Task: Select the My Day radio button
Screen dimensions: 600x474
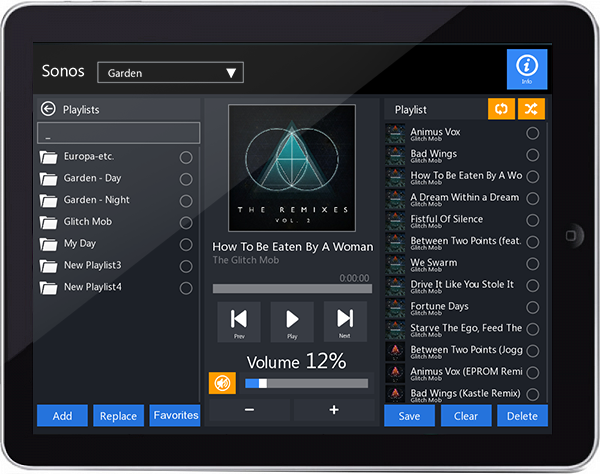Action: click(186, 244)
